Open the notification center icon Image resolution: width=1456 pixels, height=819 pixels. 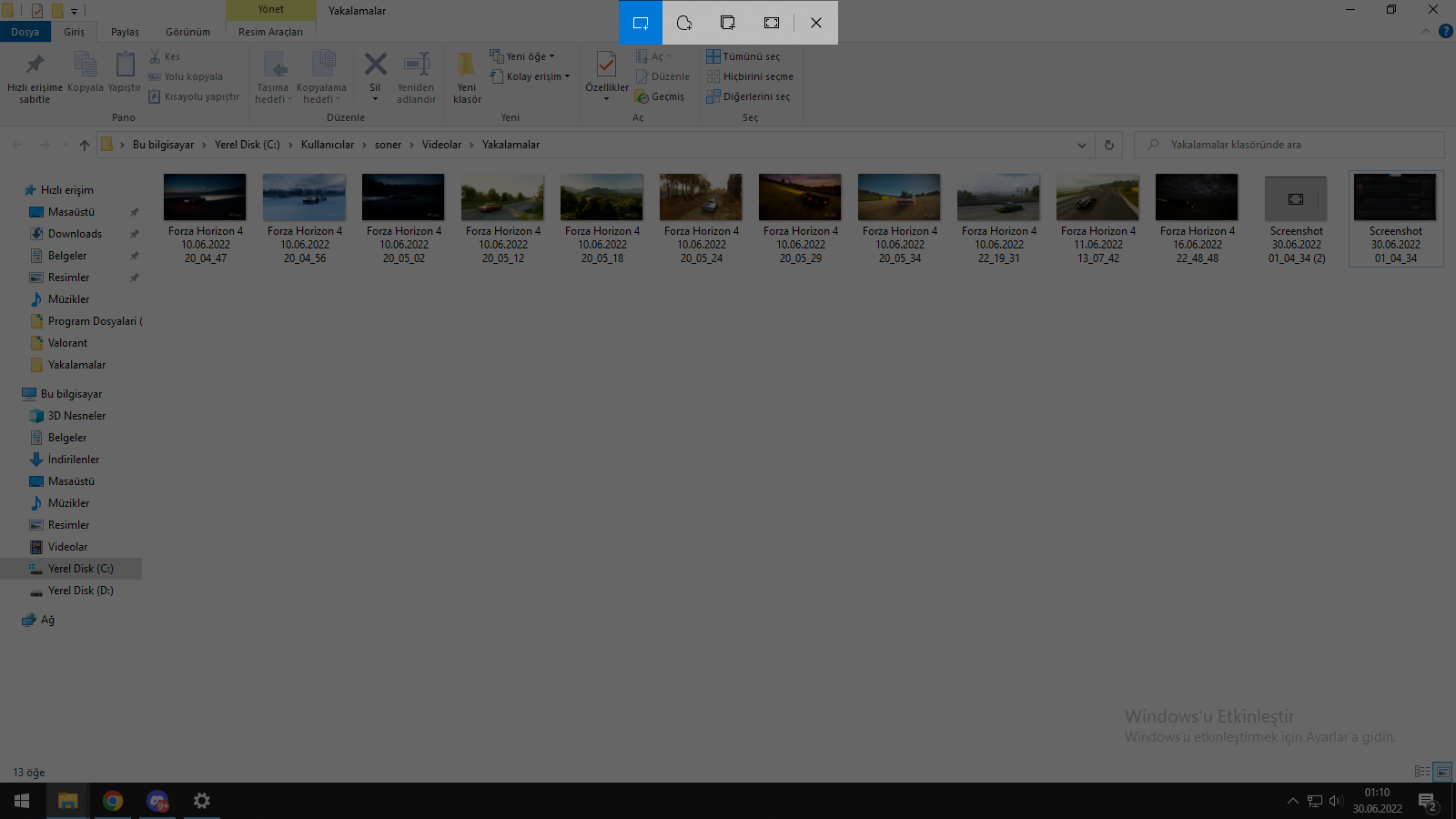pyautogui.click(x=1427, y=802)
